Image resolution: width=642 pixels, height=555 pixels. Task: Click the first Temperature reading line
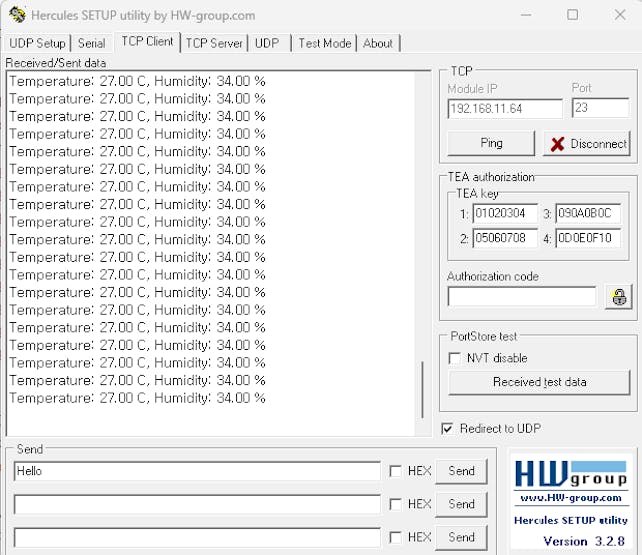point(137,81)
